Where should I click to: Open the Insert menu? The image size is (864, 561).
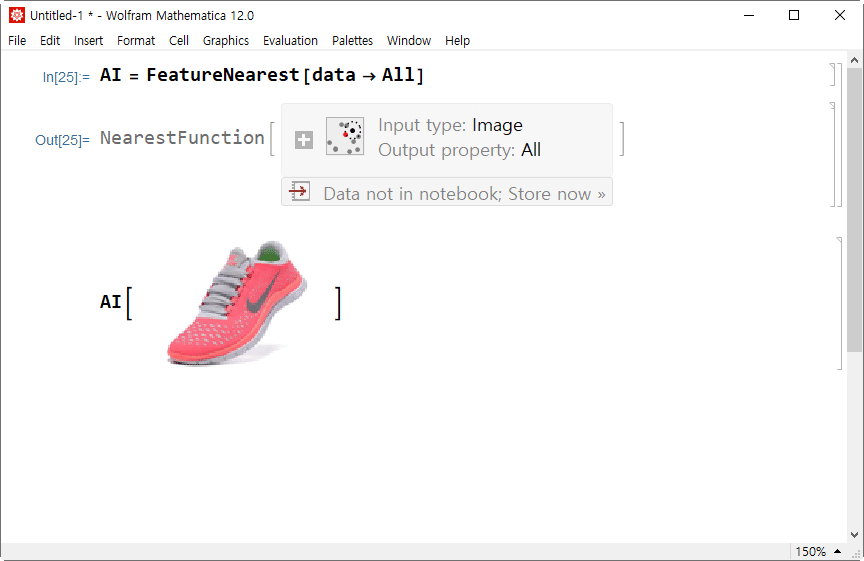89,41
